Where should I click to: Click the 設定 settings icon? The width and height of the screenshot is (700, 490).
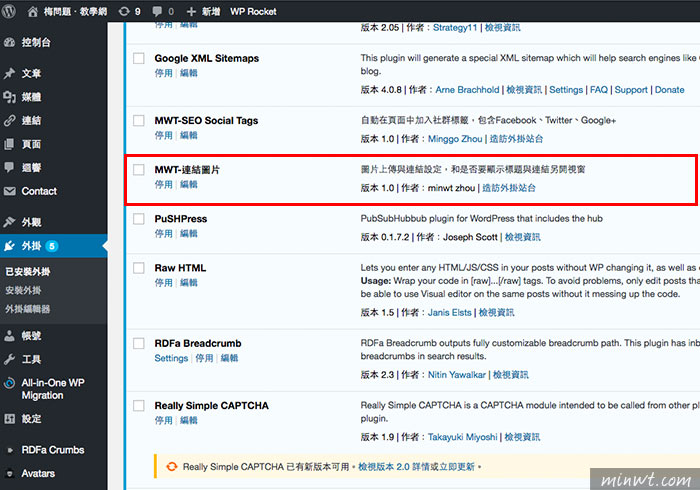[9, 419]
